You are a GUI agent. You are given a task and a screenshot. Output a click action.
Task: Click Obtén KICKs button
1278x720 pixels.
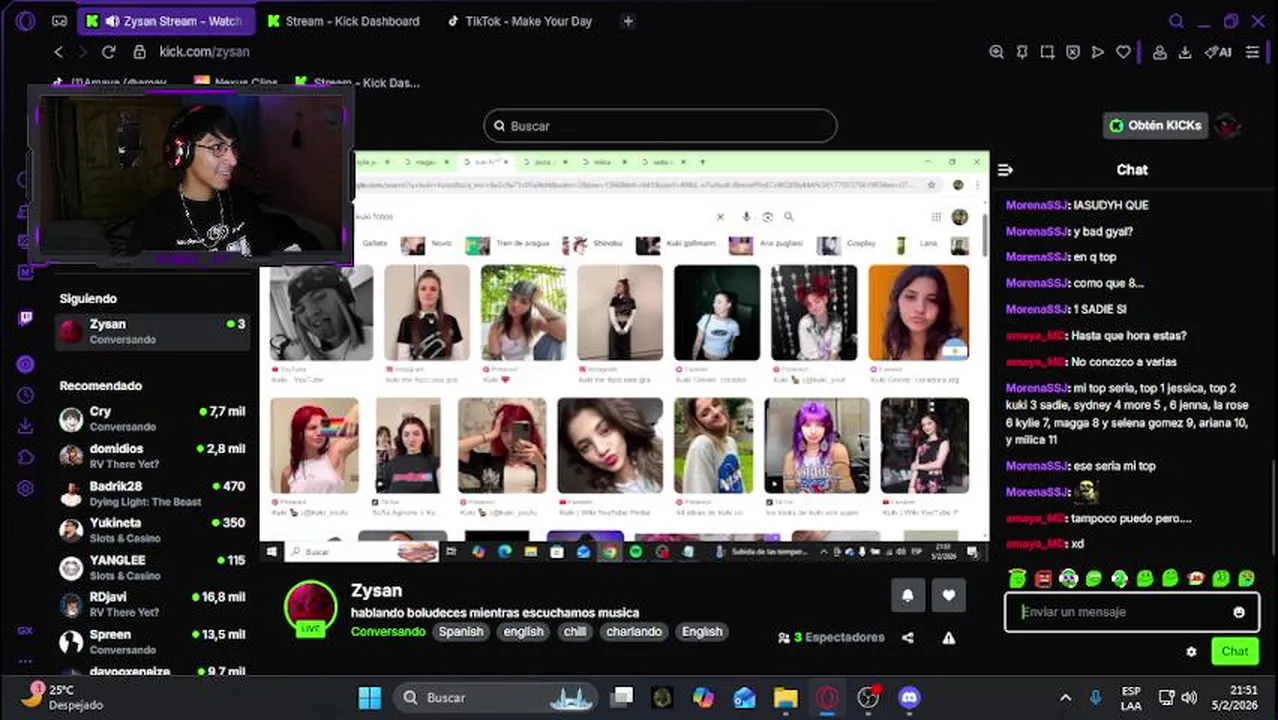pyautogui.click(x=1155, y=125)
